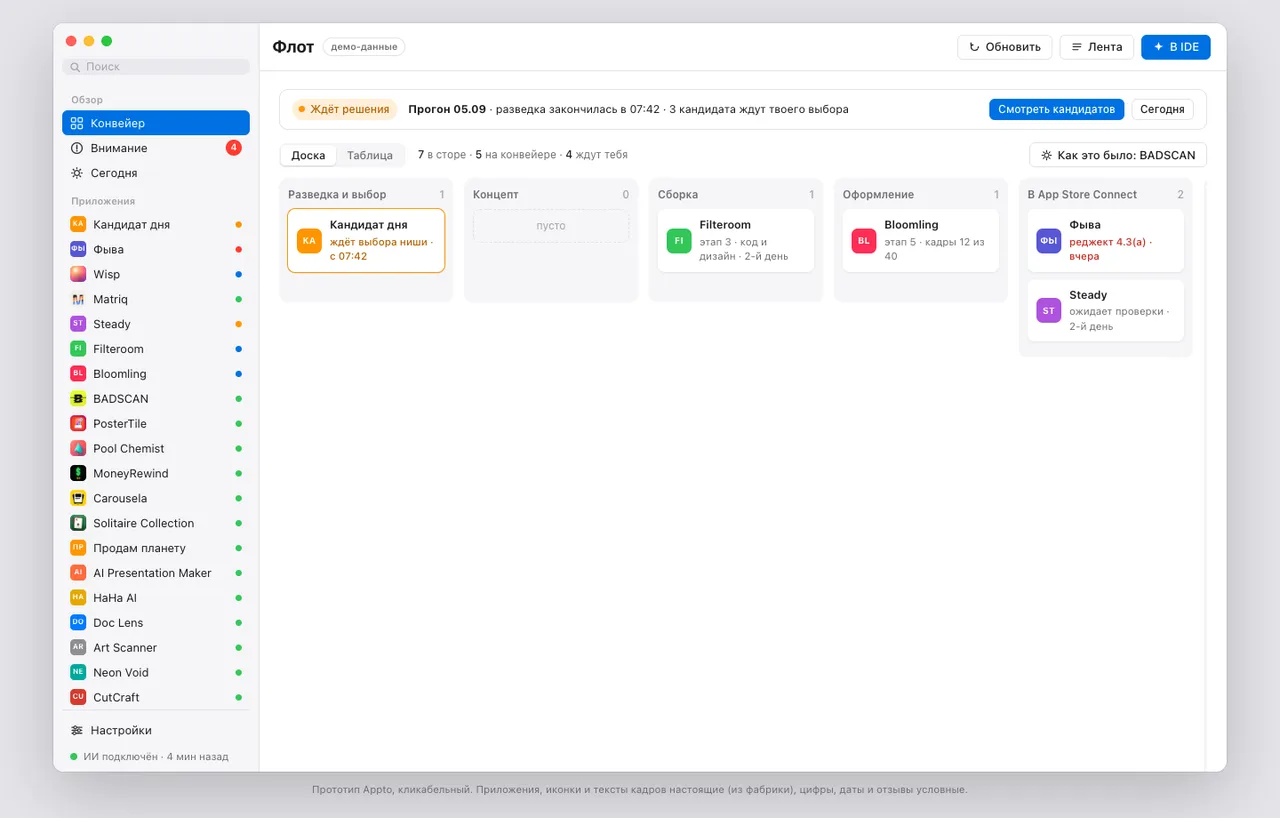Select Art Scanner row

click(156, 647)
